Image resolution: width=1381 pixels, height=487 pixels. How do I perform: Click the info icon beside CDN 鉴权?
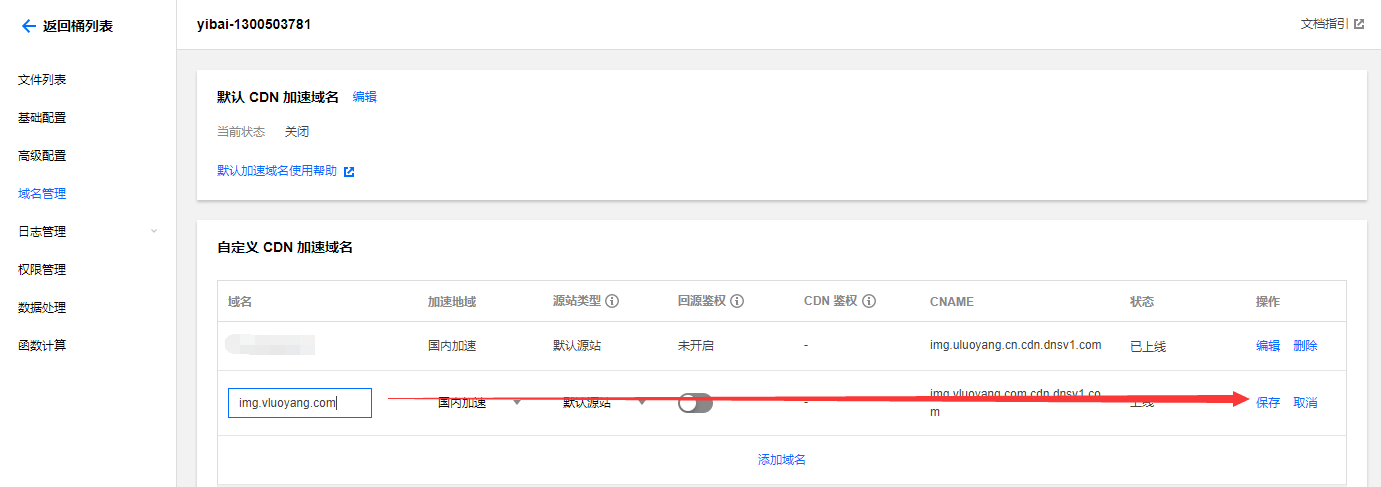click(869, 301)
